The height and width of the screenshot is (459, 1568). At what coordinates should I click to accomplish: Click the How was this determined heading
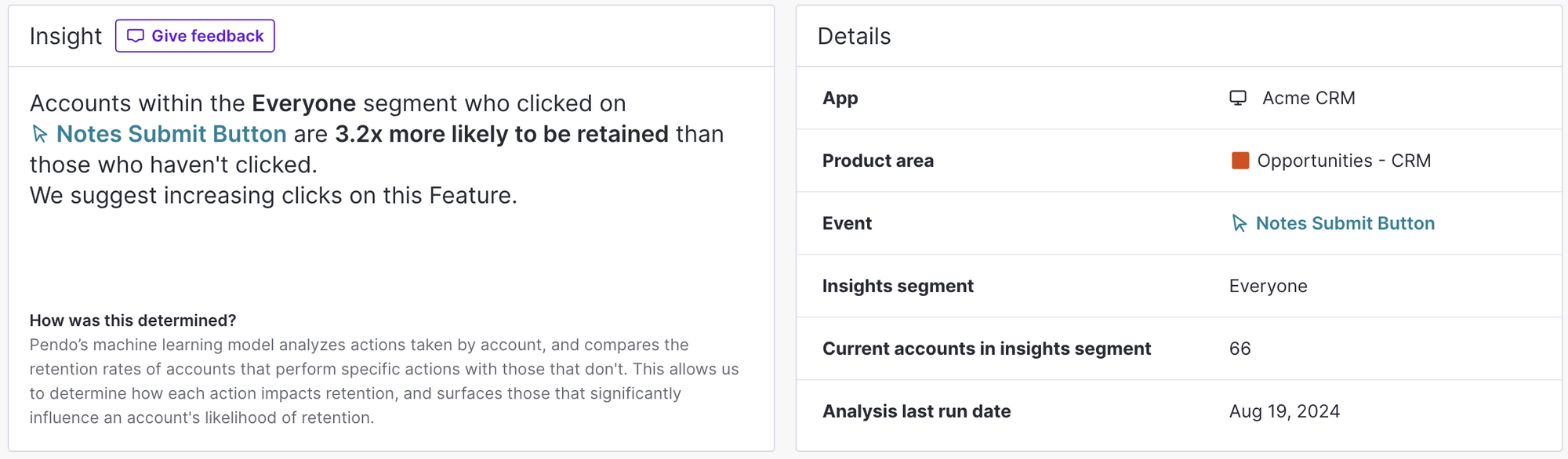click(x=132, y=320)
